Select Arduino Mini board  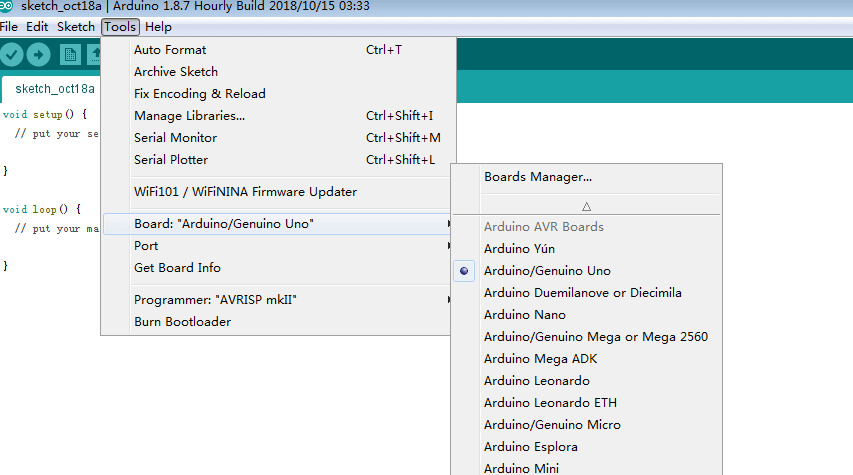[586, 467]
